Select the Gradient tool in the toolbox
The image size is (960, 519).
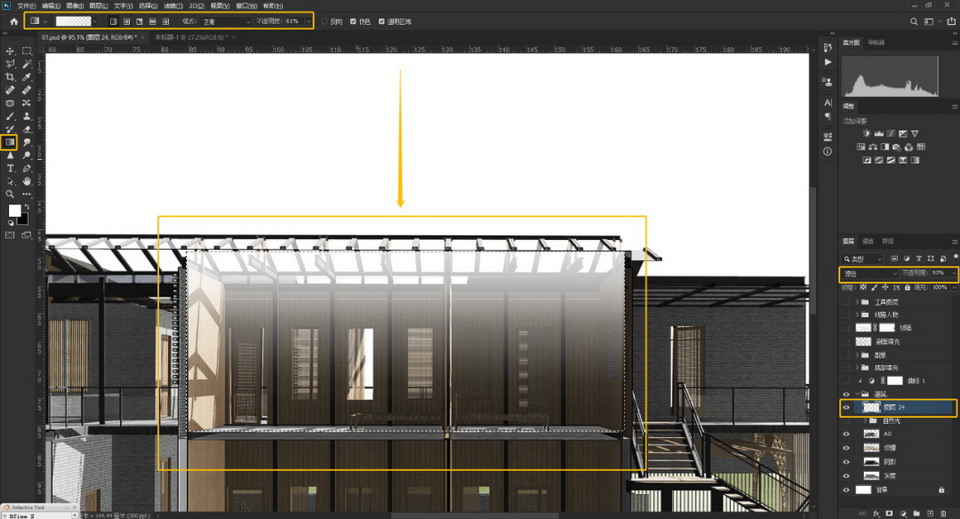click(x=11, y=143)
